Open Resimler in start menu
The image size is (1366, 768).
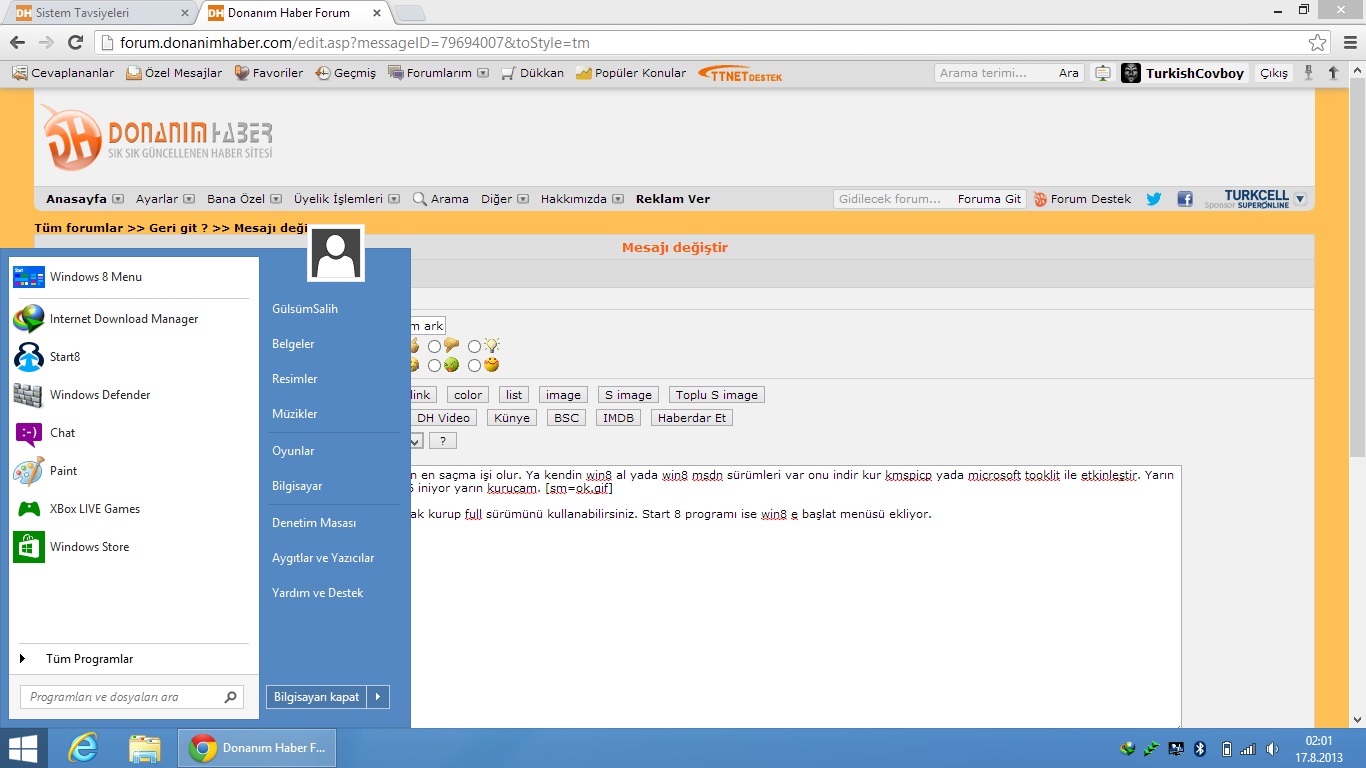(x=295, y=379)
